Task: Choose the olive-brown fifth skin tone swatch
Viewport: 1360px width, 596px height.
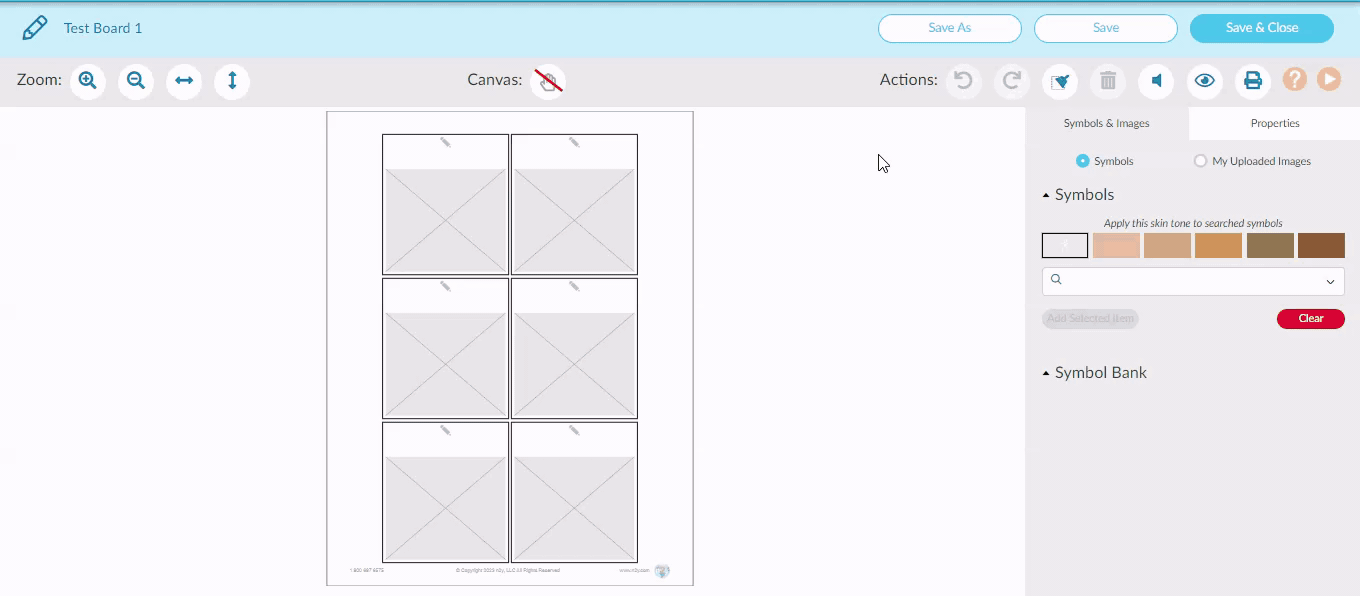Action: coord(1270,246)
